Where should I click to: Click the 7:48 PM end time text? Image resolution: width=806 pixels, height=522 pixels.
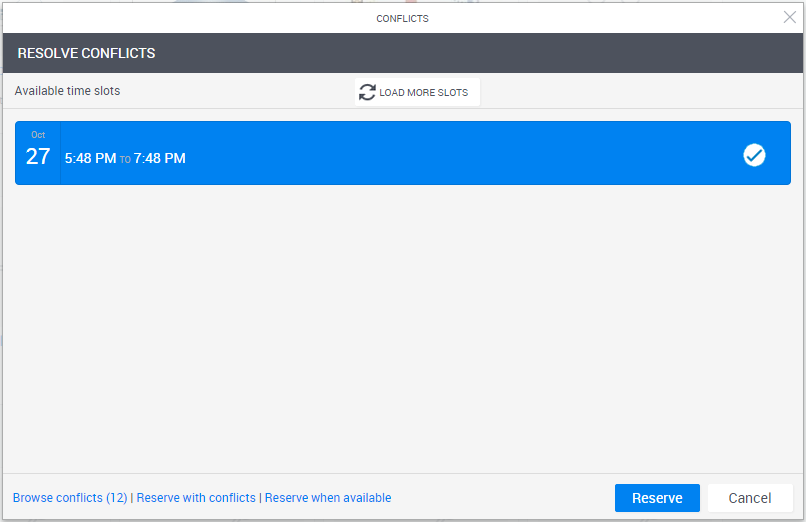pos(160,158)
